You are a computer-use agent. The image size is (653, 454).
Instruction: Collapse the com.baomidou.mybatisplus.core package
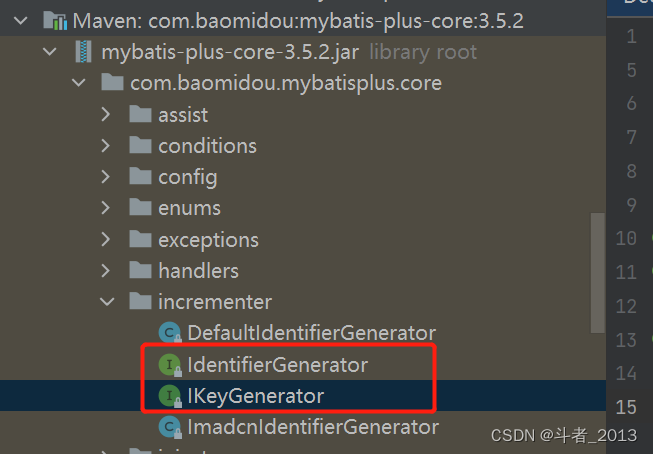(x=79, y=83)
